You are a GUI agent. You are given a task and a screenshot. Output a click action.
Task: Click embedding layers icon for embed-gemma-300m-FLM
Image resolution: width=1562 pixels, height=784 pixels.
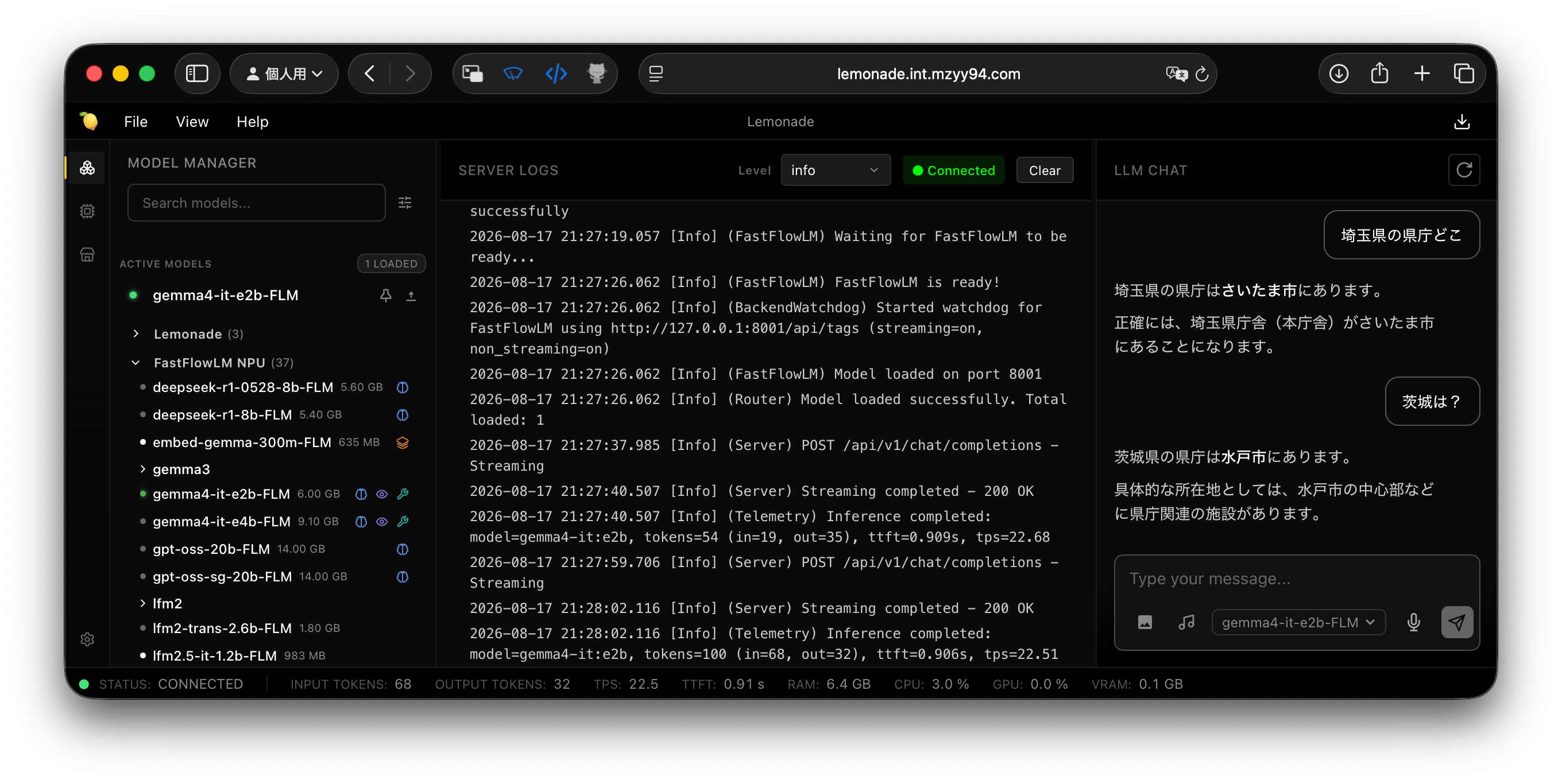point(403,443)
